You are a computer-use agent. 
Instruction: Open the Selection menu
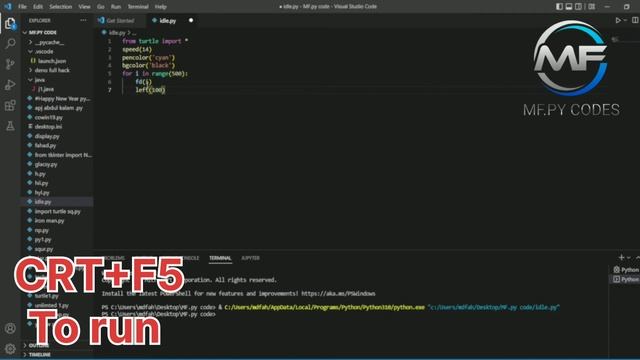click(60, 7)
